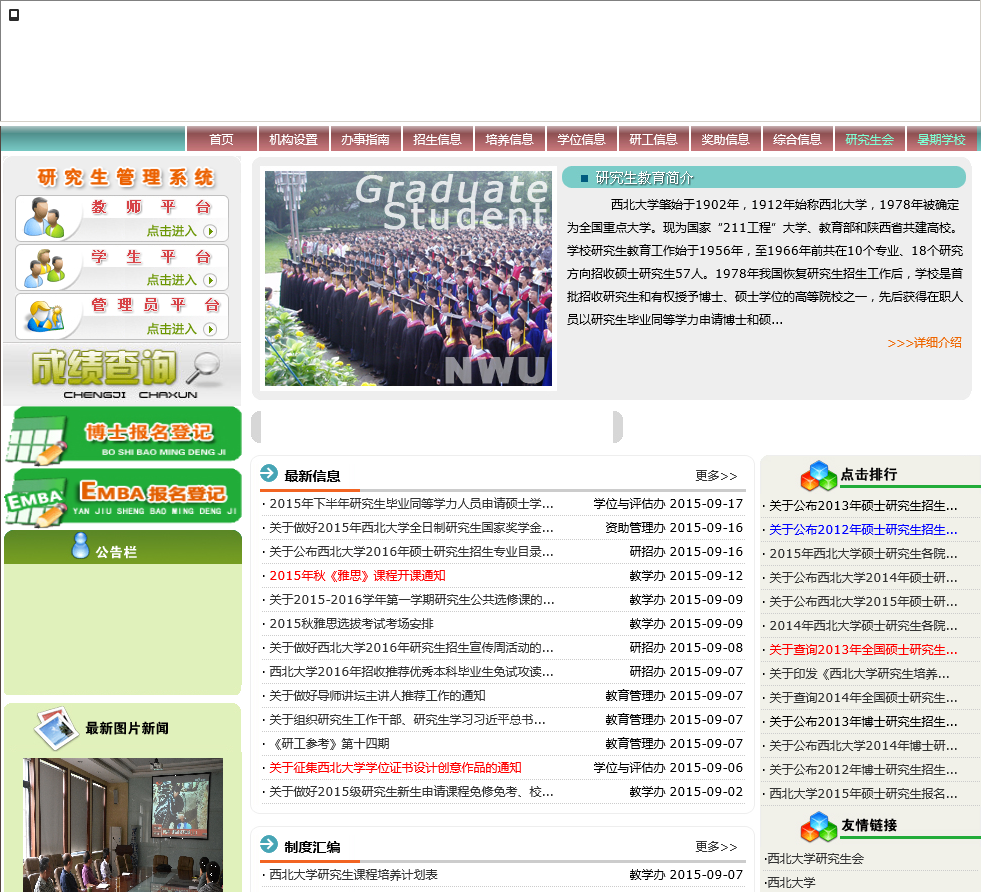Viewport: 981px width, 892px height.
Task: Open the red 2015年秋《雅思》课程开课通知 link
Action: tap(357, 576)
